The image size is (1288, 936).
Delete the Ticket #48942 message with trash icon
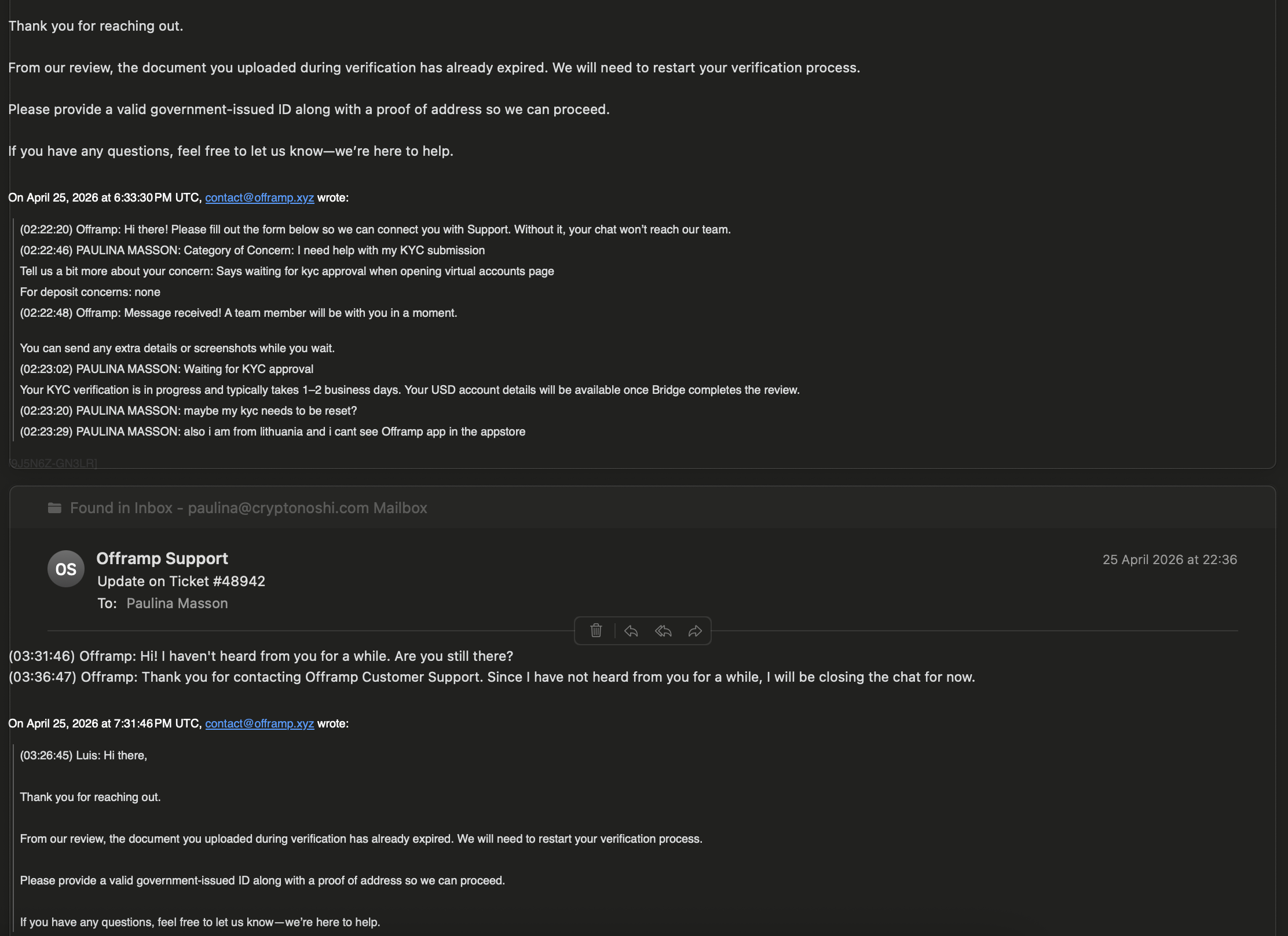pos(596,631)
